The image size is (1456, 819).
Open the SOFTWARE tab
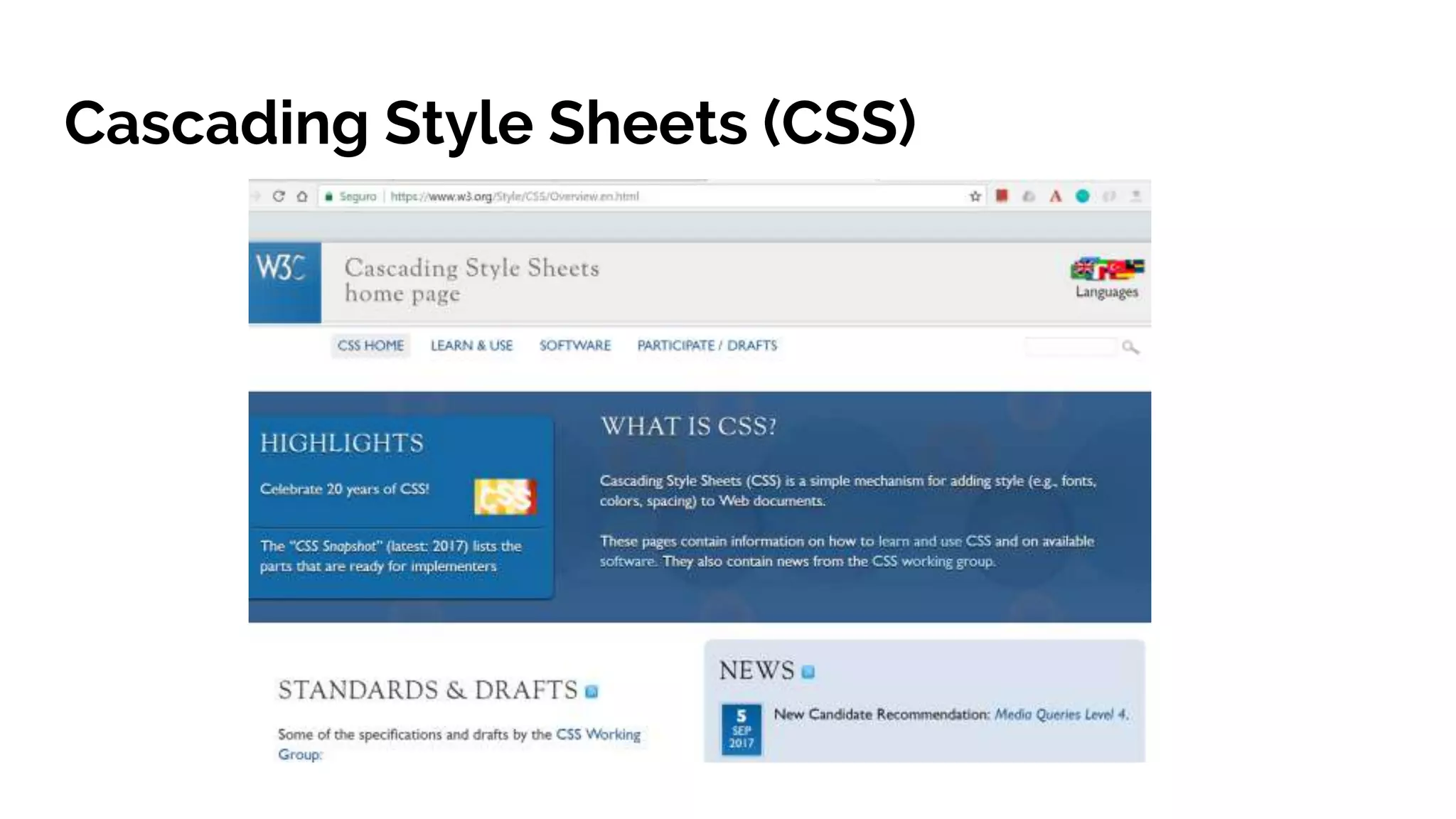(x=575, y=346)
